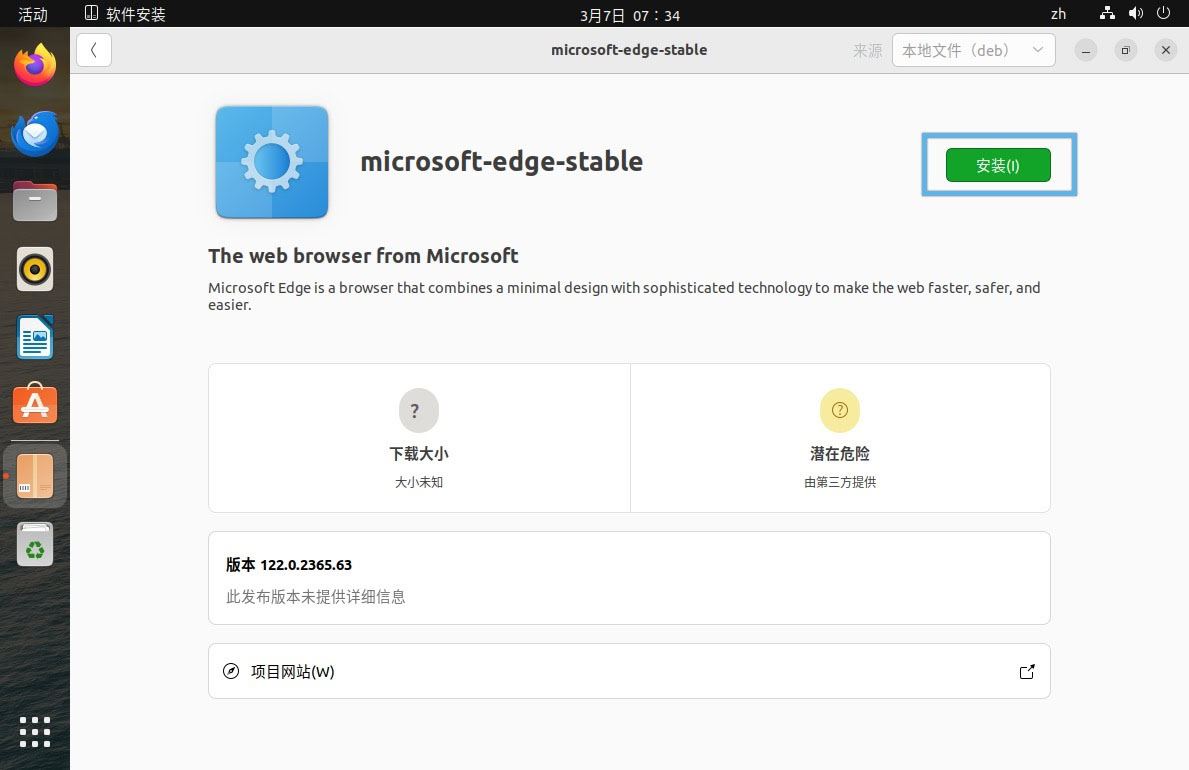Click the heading 'The web browser from Microsoft'
The width and height of the screenshot is (1189, 770).
click(x=363, y=256)
